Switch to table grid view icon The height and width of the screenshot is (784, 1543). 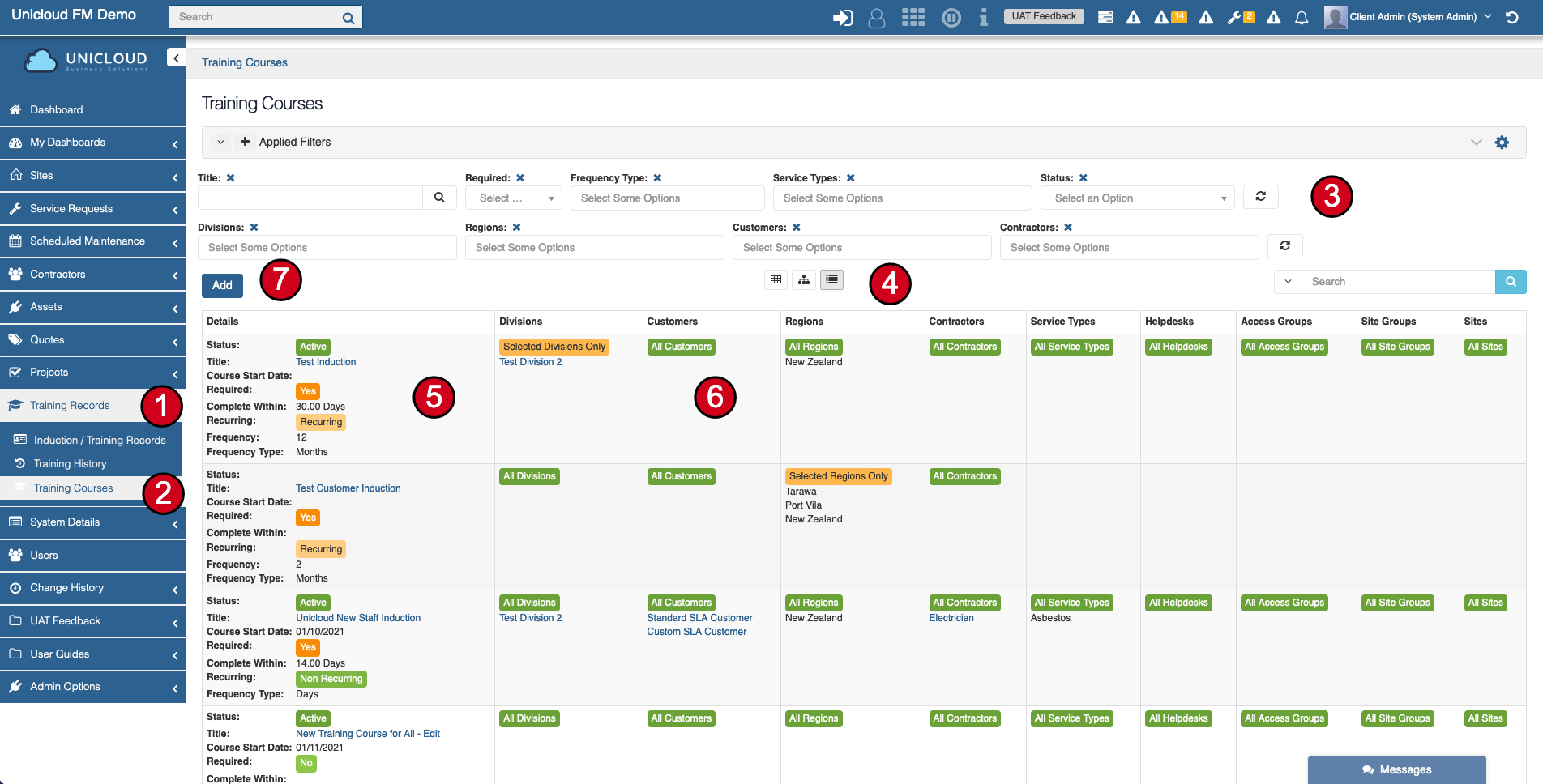[776, 279]
